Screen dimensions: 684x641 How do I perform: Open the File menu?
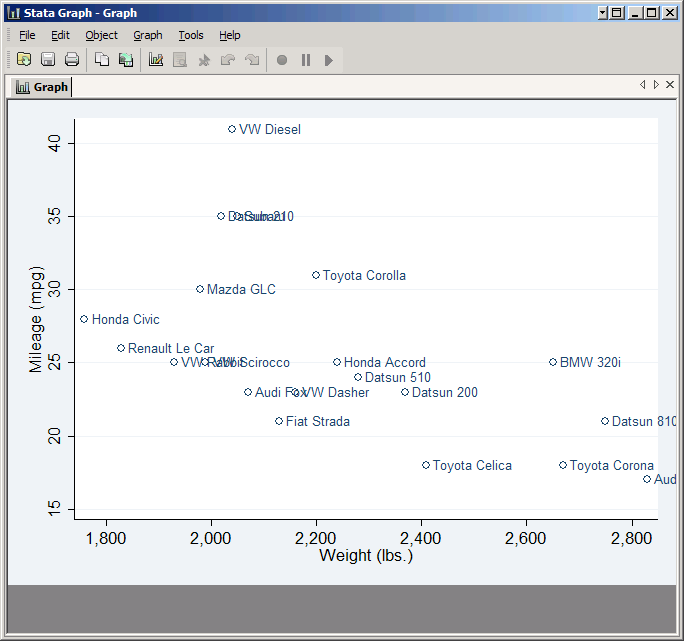pos(27,35)
